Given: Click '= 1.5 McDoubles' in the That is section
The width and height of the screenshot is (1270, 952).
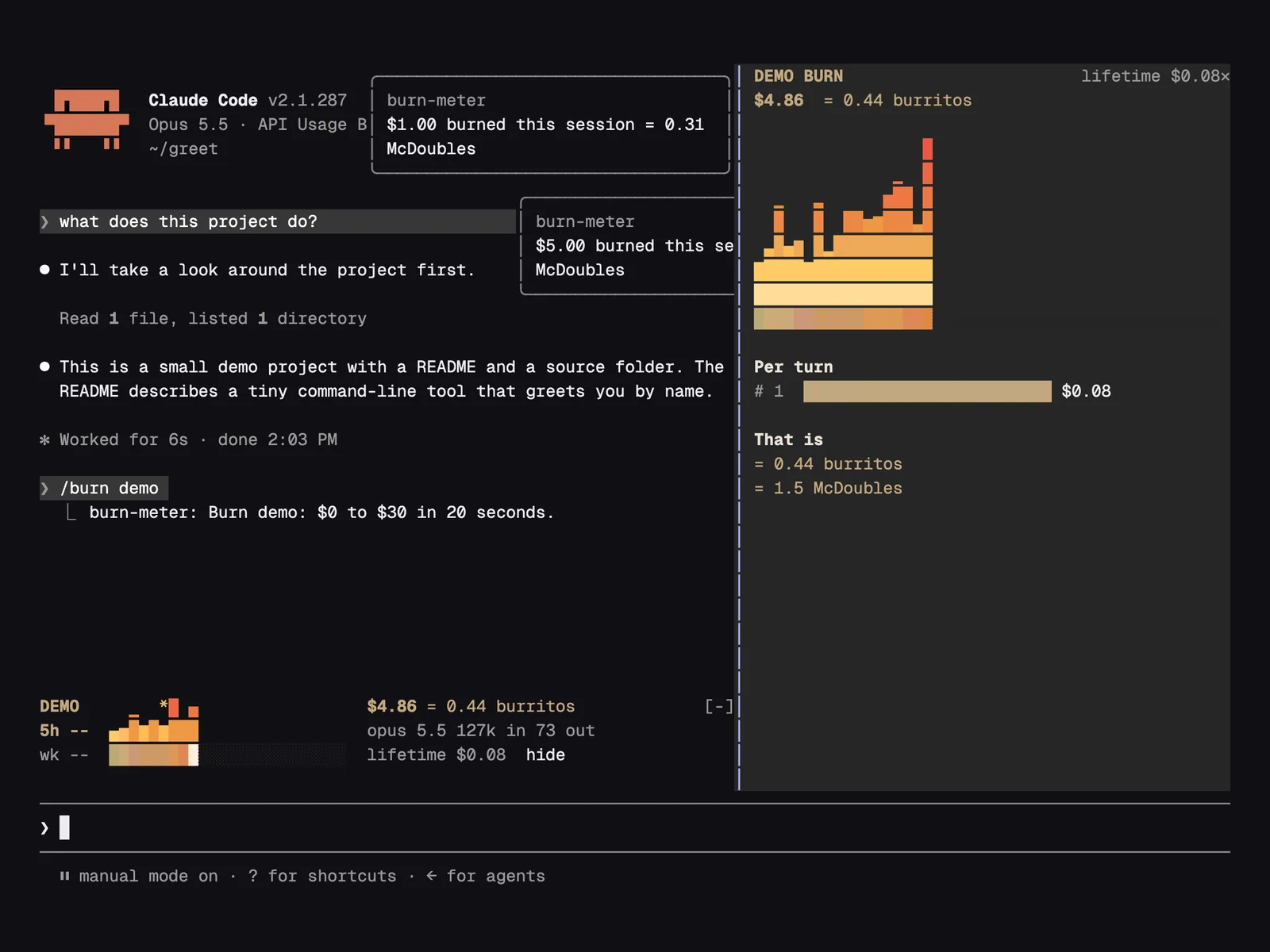Looking at the screenshot, I should tap(828, 488).
